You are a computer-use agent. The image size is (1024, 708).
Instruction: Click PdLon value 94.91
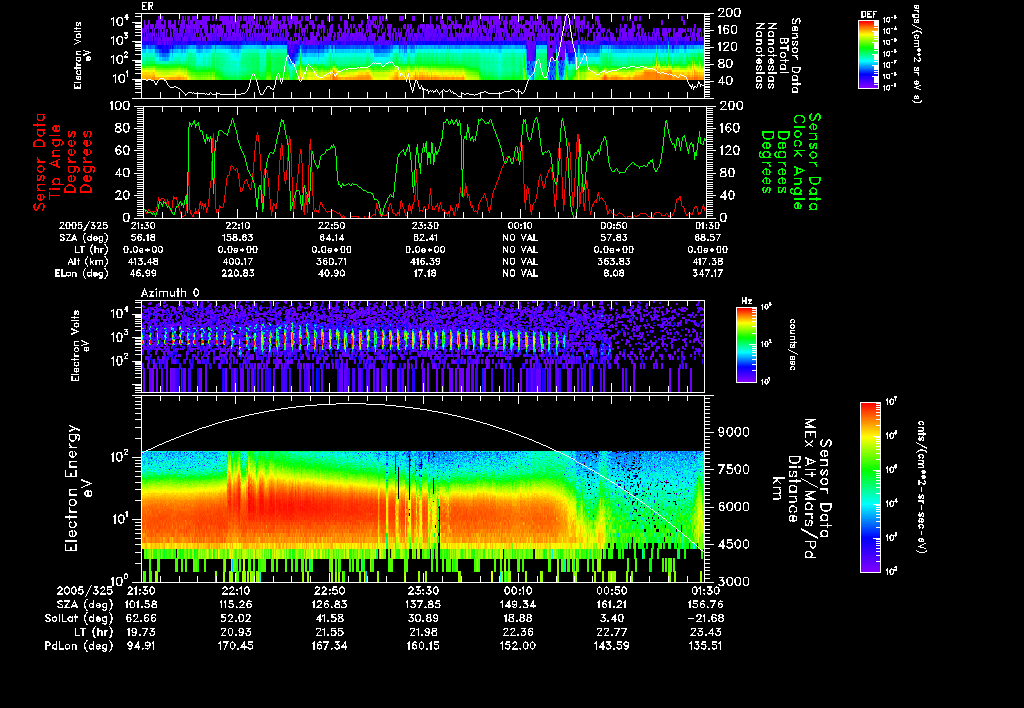pos(143,646)
